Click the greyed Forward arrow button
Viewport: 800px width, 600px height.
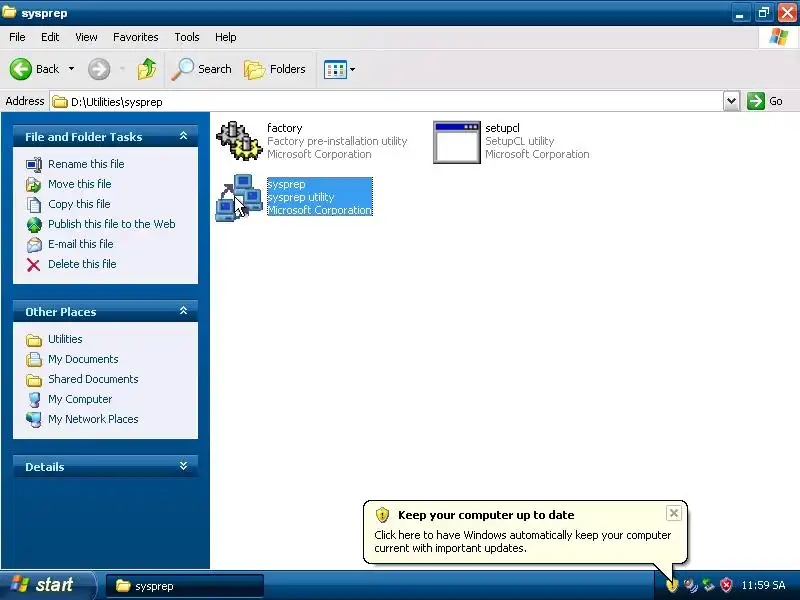[99, 69]
